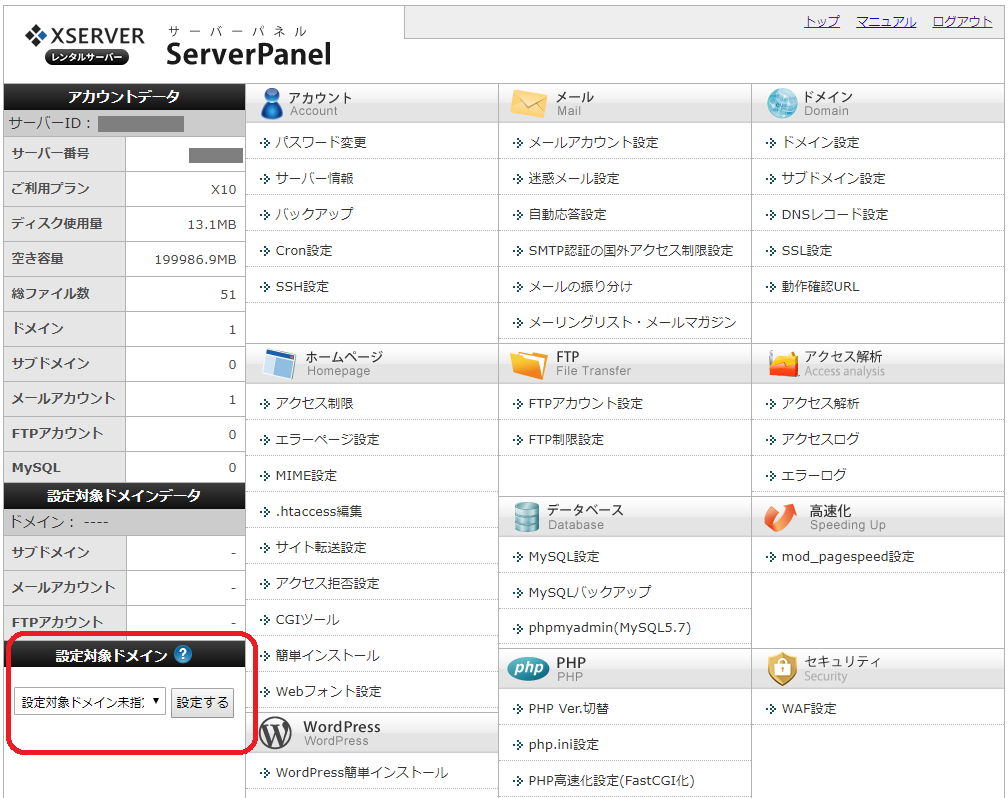Screen dimensions: 1008x798
Task: Click the FTP folder icon
Action: pos(528,364)
